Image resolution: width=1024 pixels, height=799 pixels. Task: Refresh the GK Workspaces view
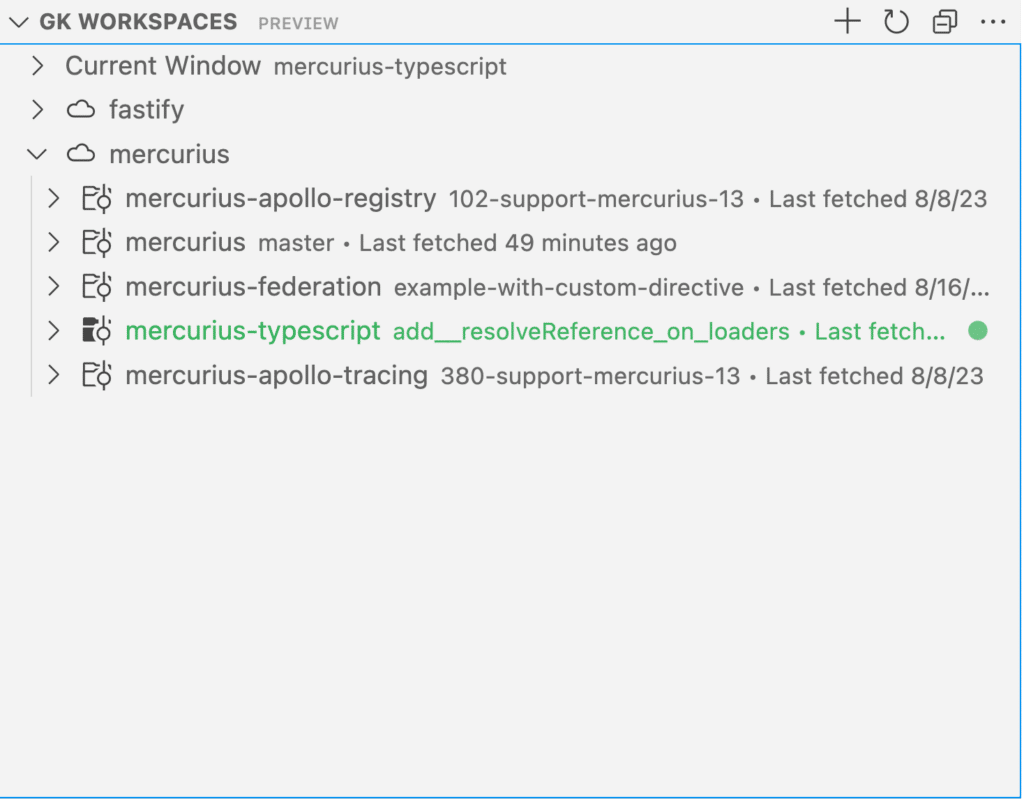(x=896, y=22)
